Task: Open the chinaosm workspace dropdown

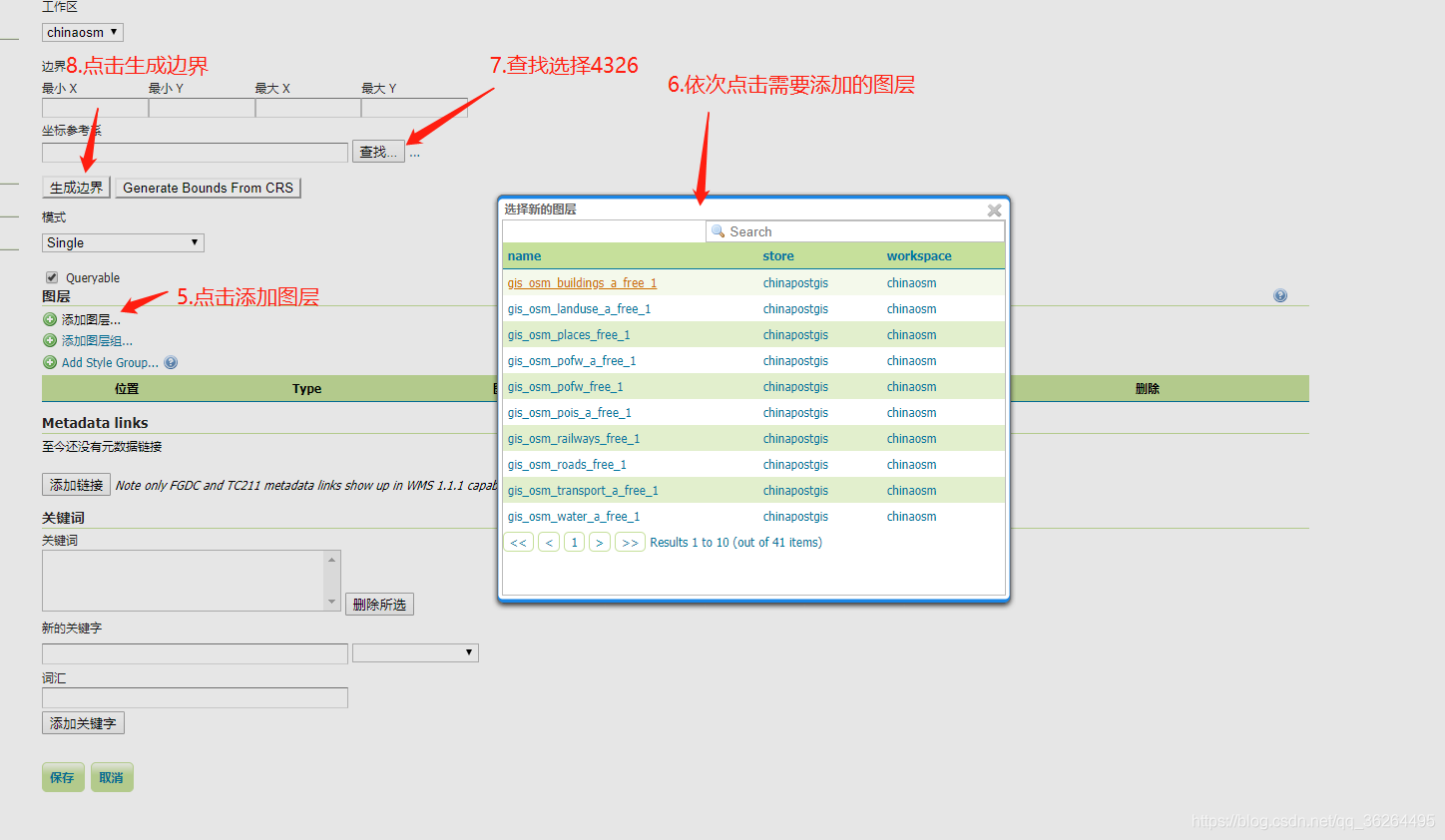Action: (83, 32)
